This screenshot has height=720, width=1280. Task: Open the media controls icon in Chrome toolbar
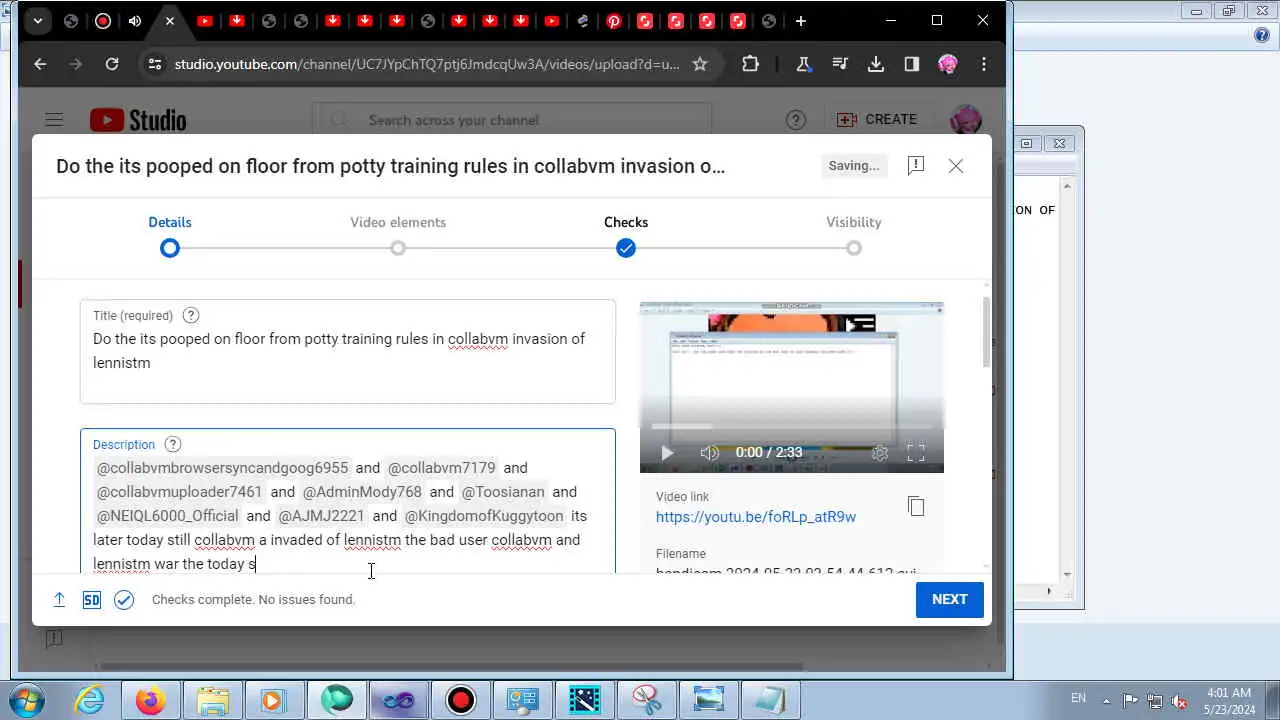[839, 64]
